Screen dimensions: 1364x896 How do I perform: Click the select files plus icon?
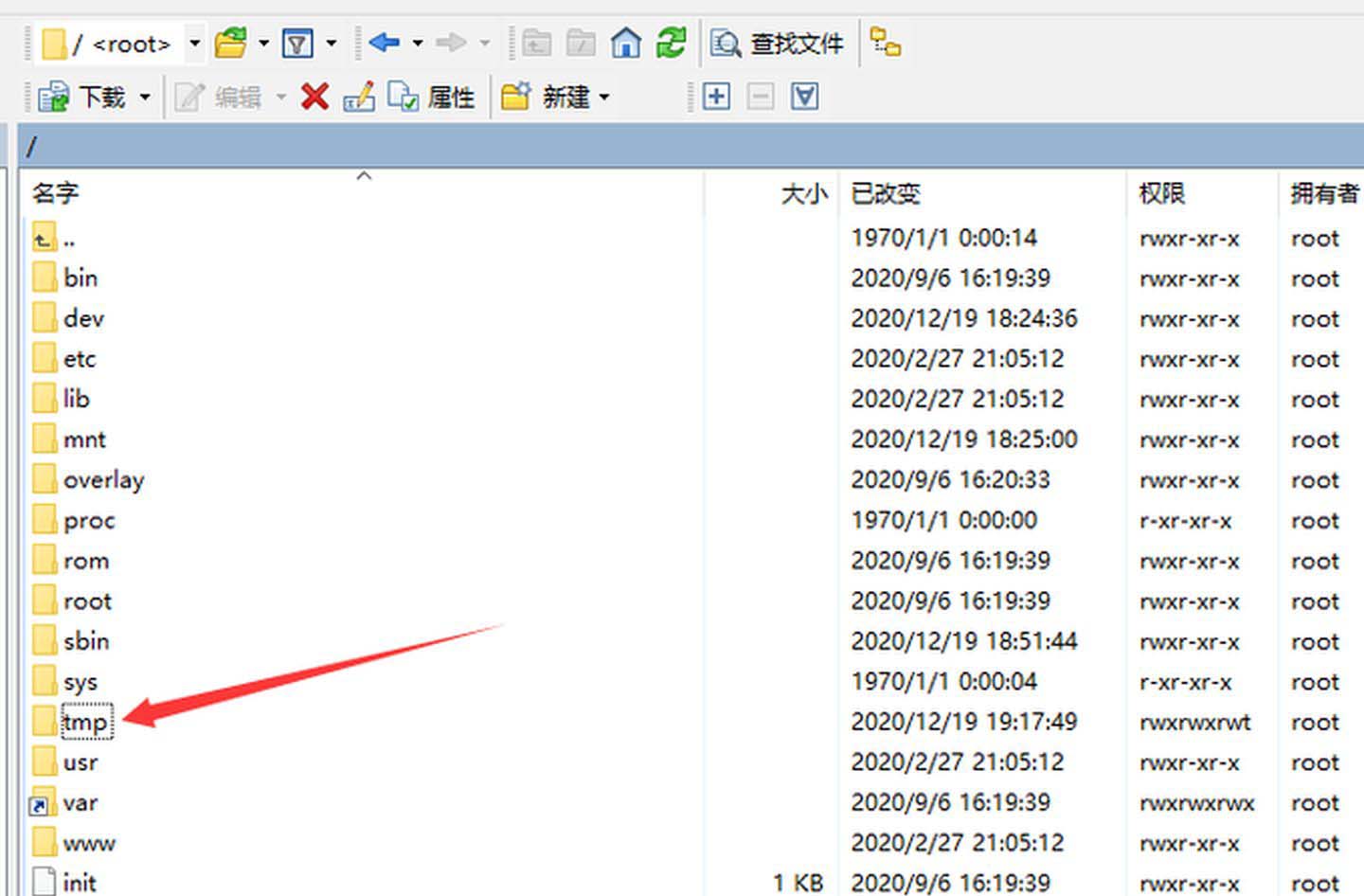point(716,97)
